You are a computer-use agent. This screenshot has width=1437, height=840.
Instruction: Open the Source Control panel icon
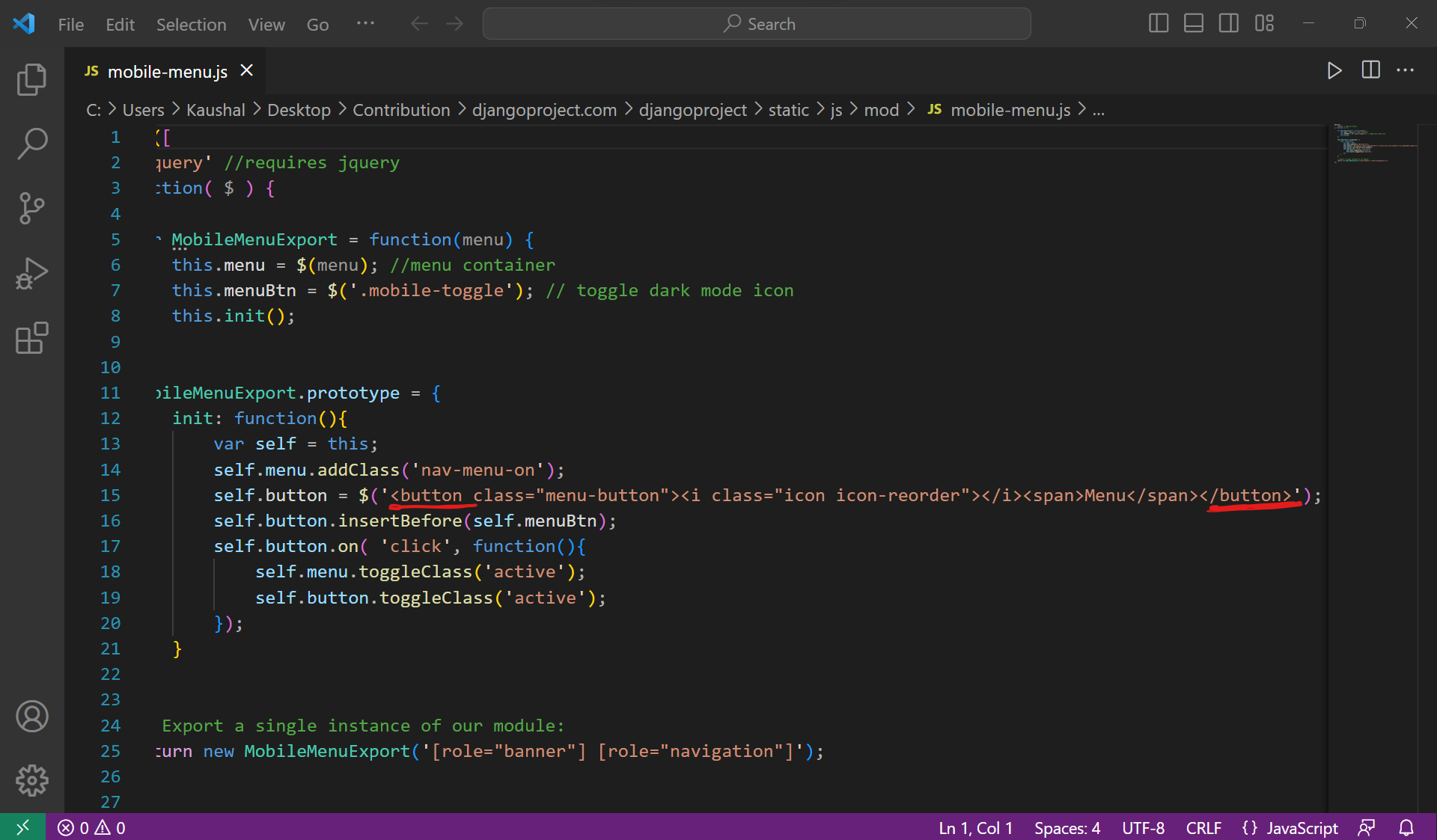click(x=31, y=209)
